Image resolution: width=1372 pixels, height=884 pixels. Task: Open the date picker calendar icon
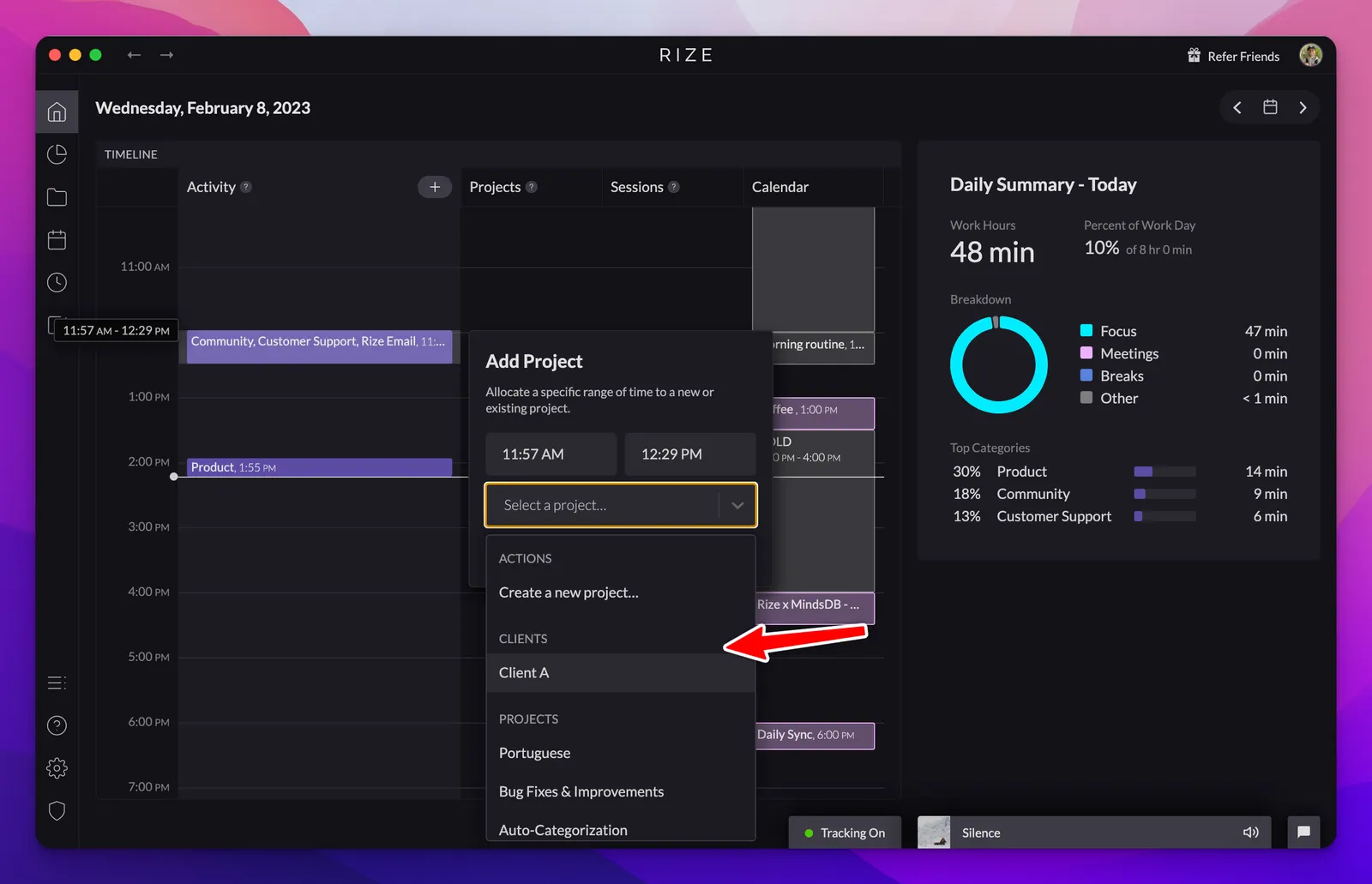(1270, 107)
